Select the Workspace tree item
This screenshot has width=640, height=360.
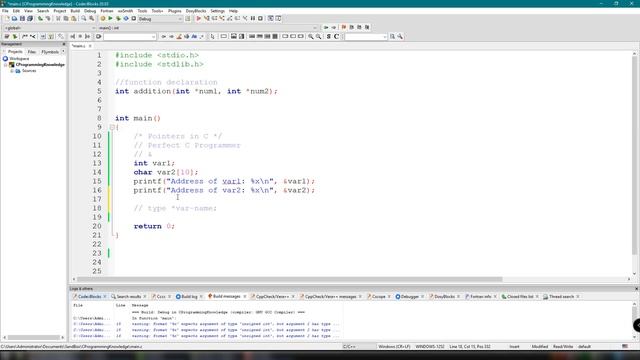(x=19, y=59)
